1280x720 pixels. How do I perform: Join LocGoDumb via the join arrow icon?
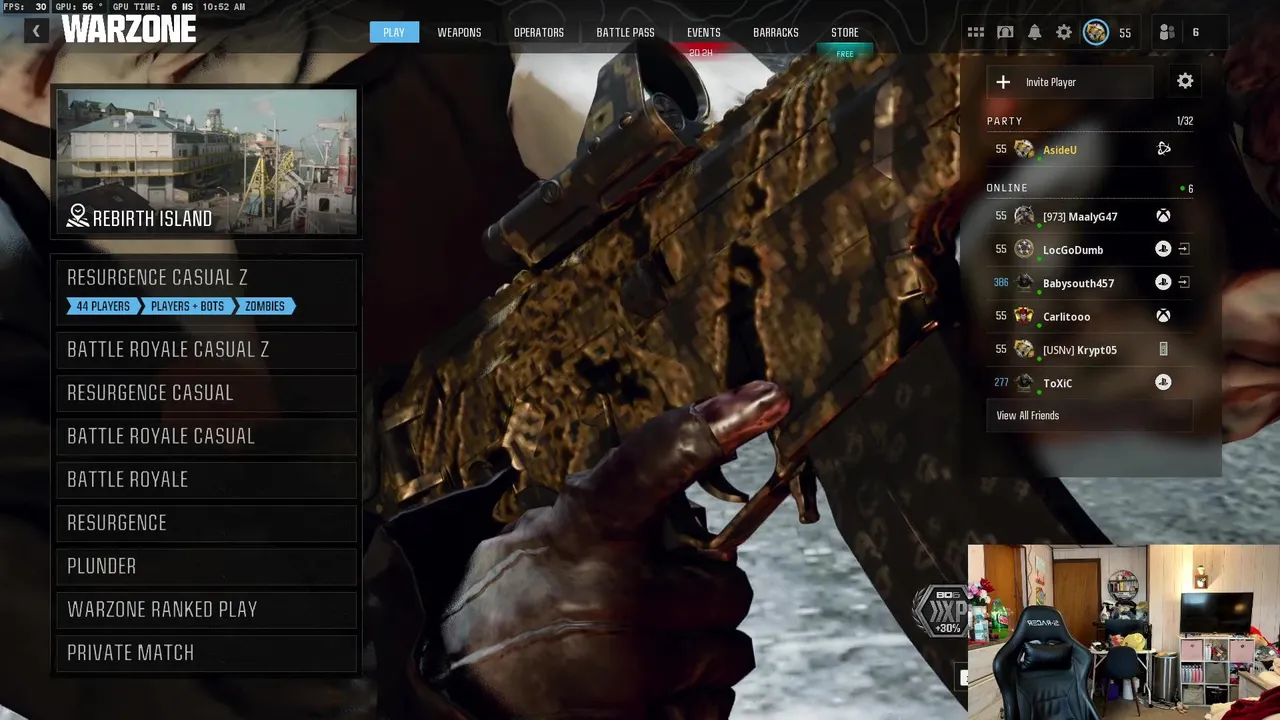1184,249
